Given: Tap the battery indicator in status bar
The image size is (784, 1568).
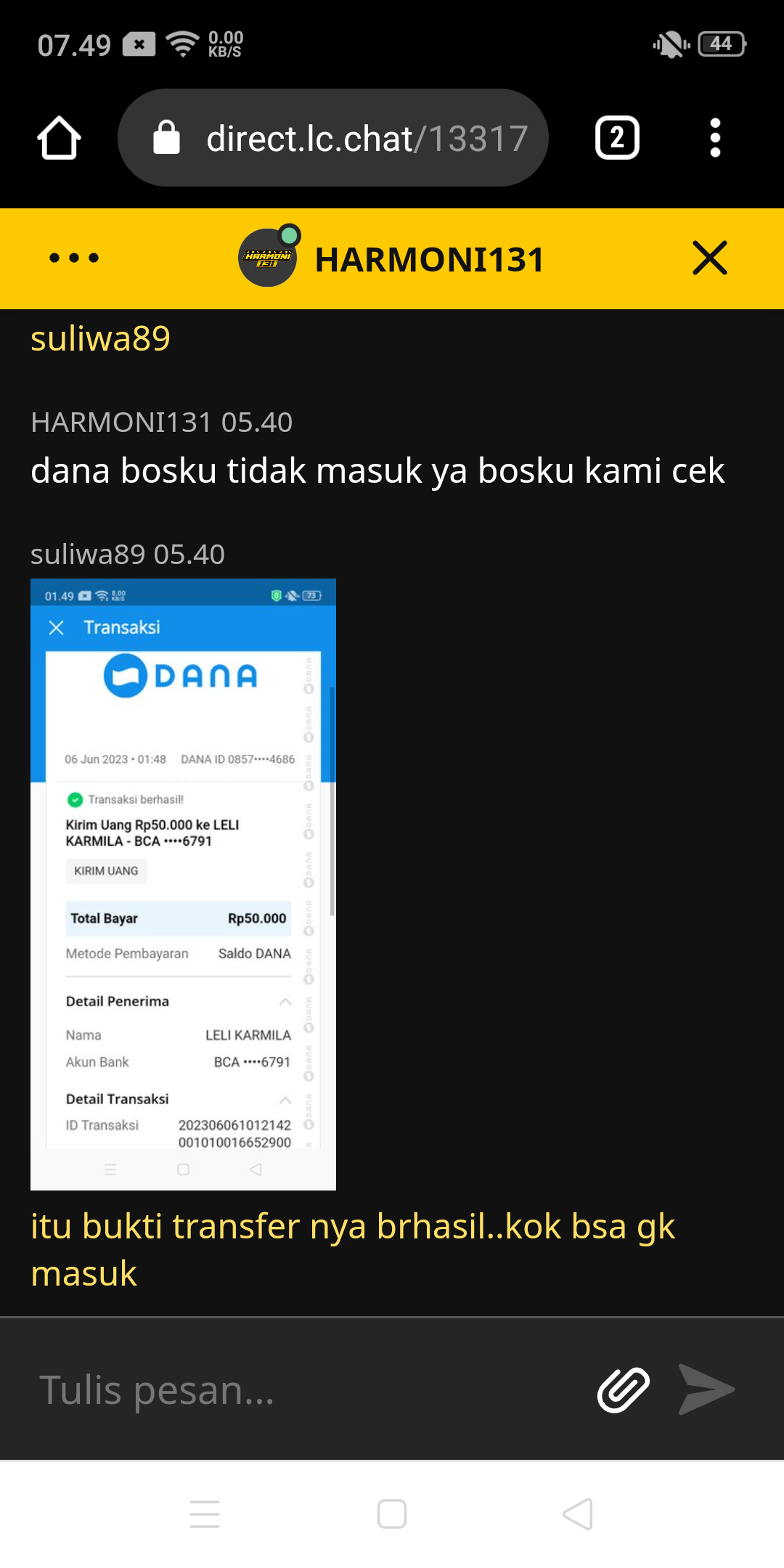Looking at the screenshot, I should pos(722,44).
